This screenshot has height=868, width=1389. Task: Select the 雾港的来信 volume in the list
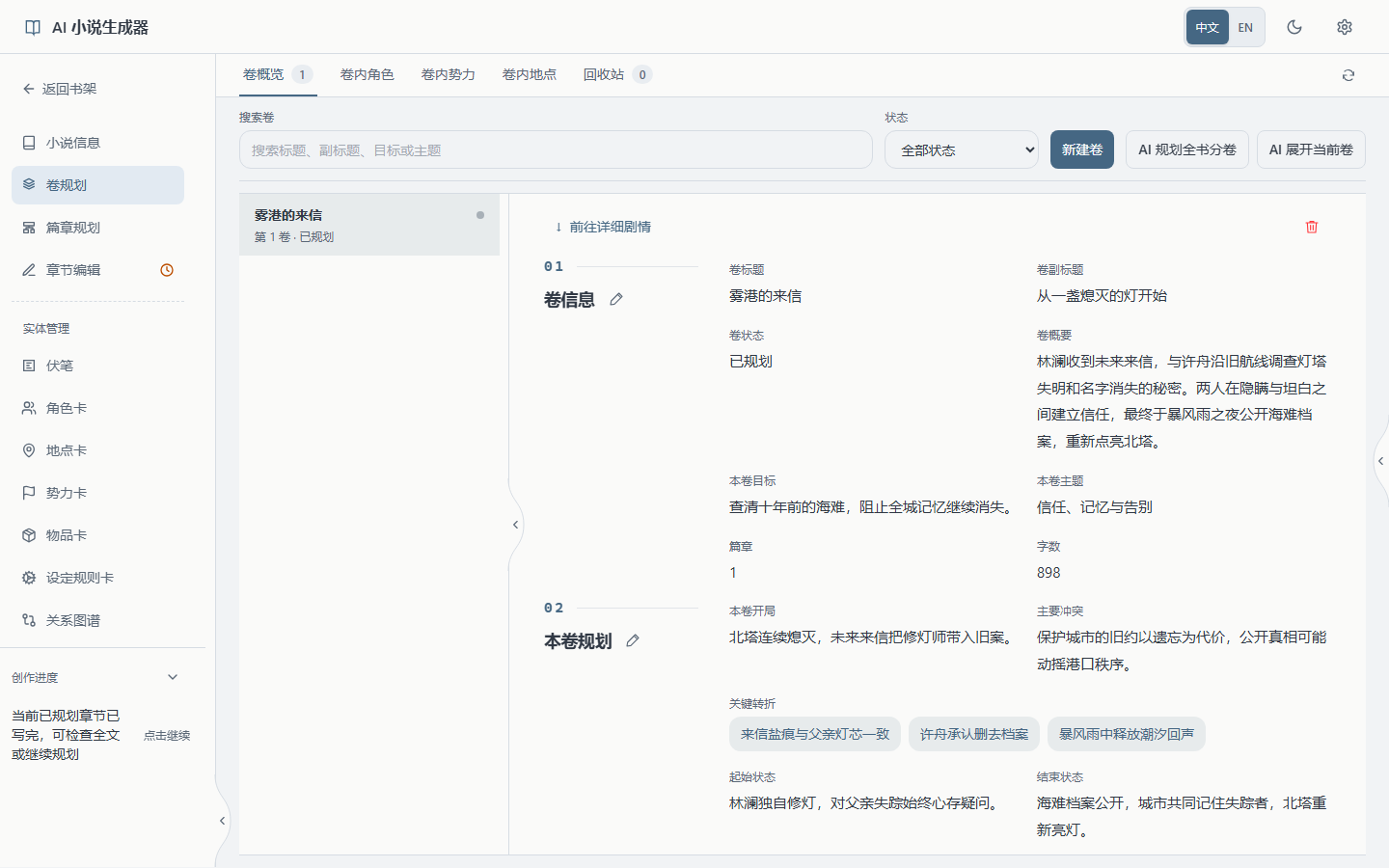point(369,225)
